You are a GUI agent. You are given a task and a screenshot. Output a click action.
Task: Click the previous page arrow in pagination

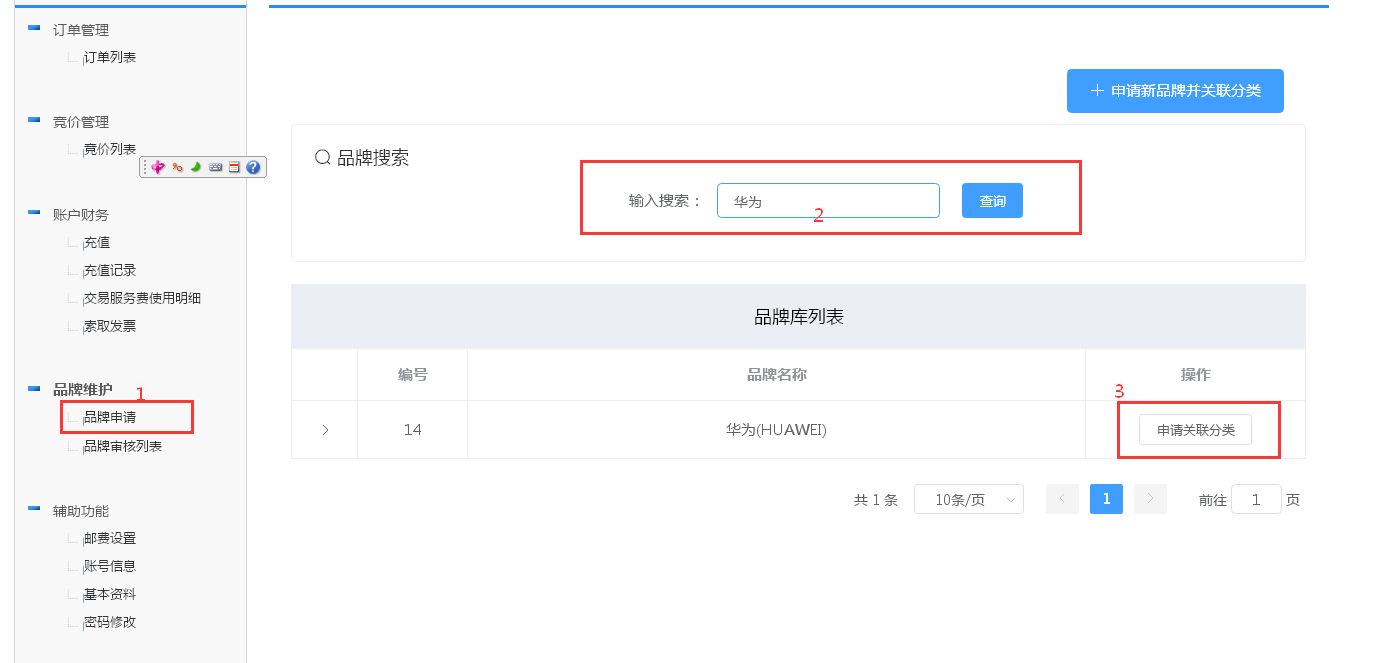tap(1062, 499)
